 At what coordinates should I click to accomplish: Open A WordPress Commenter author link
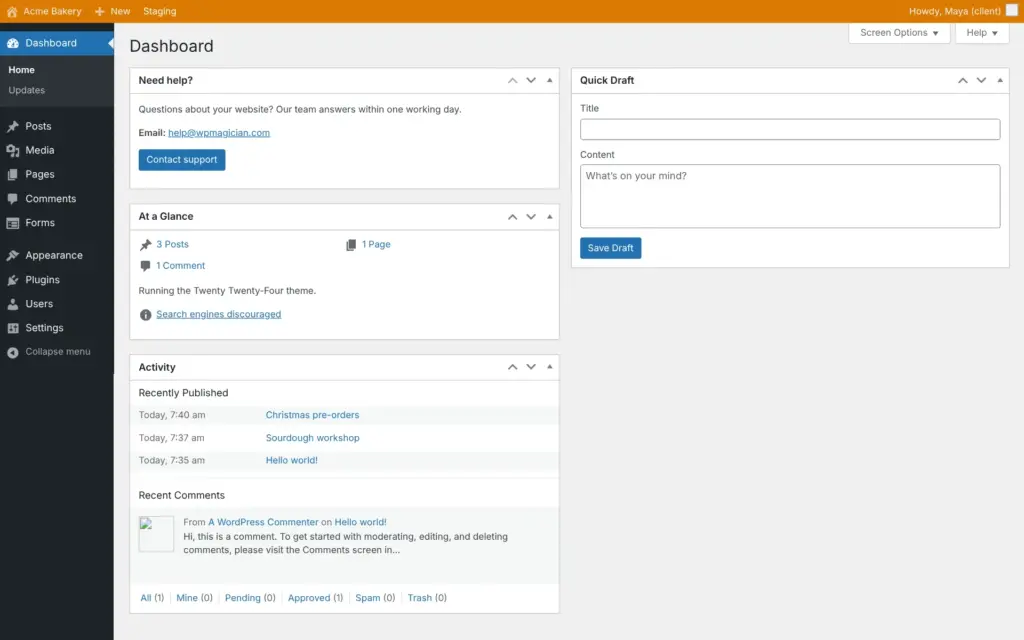click(263, 522)
